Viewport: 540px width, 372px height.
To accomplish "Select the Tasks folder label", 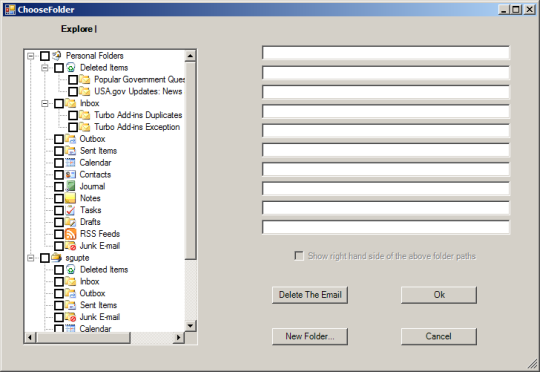I will (91, 210).
